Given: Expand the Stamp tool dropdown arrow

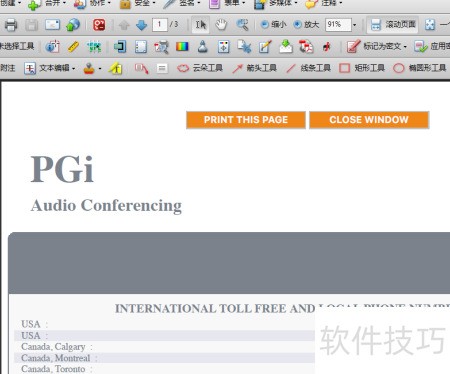Looking at the screenshot, I should (100, 69).
